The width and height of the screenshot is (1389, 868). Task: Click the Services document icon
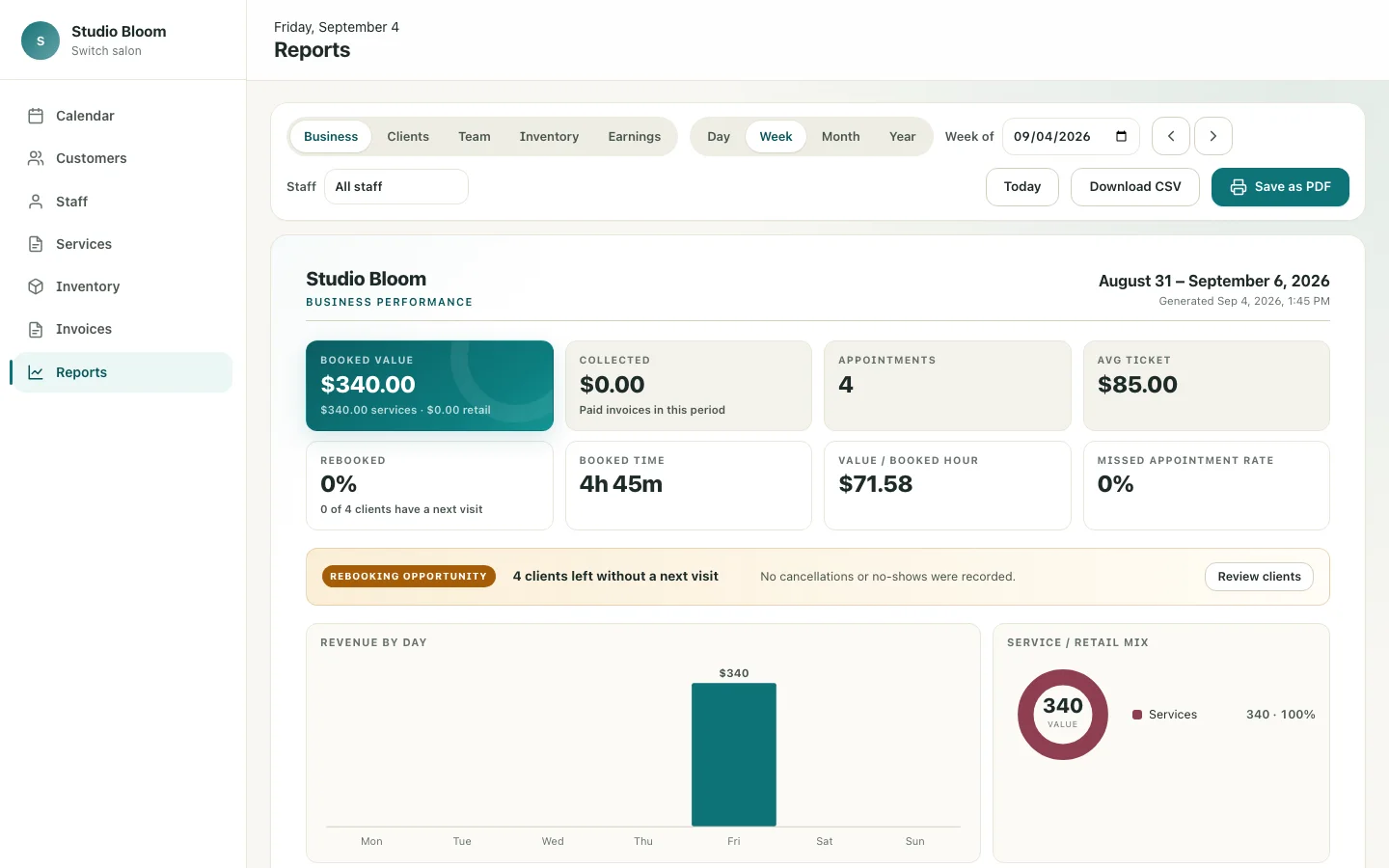(36, 244)
